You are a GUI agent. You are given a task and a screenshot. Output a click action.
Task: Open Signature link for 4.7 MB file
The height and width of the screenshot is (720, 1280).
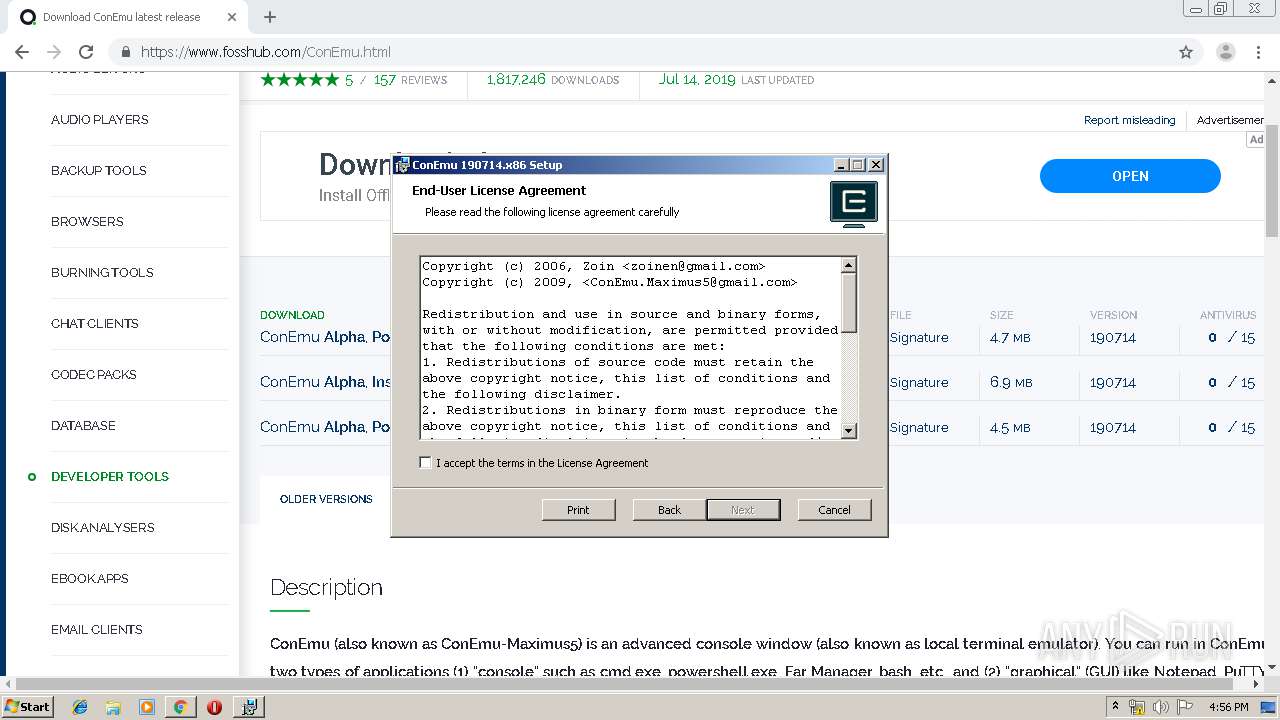[919, 338]
